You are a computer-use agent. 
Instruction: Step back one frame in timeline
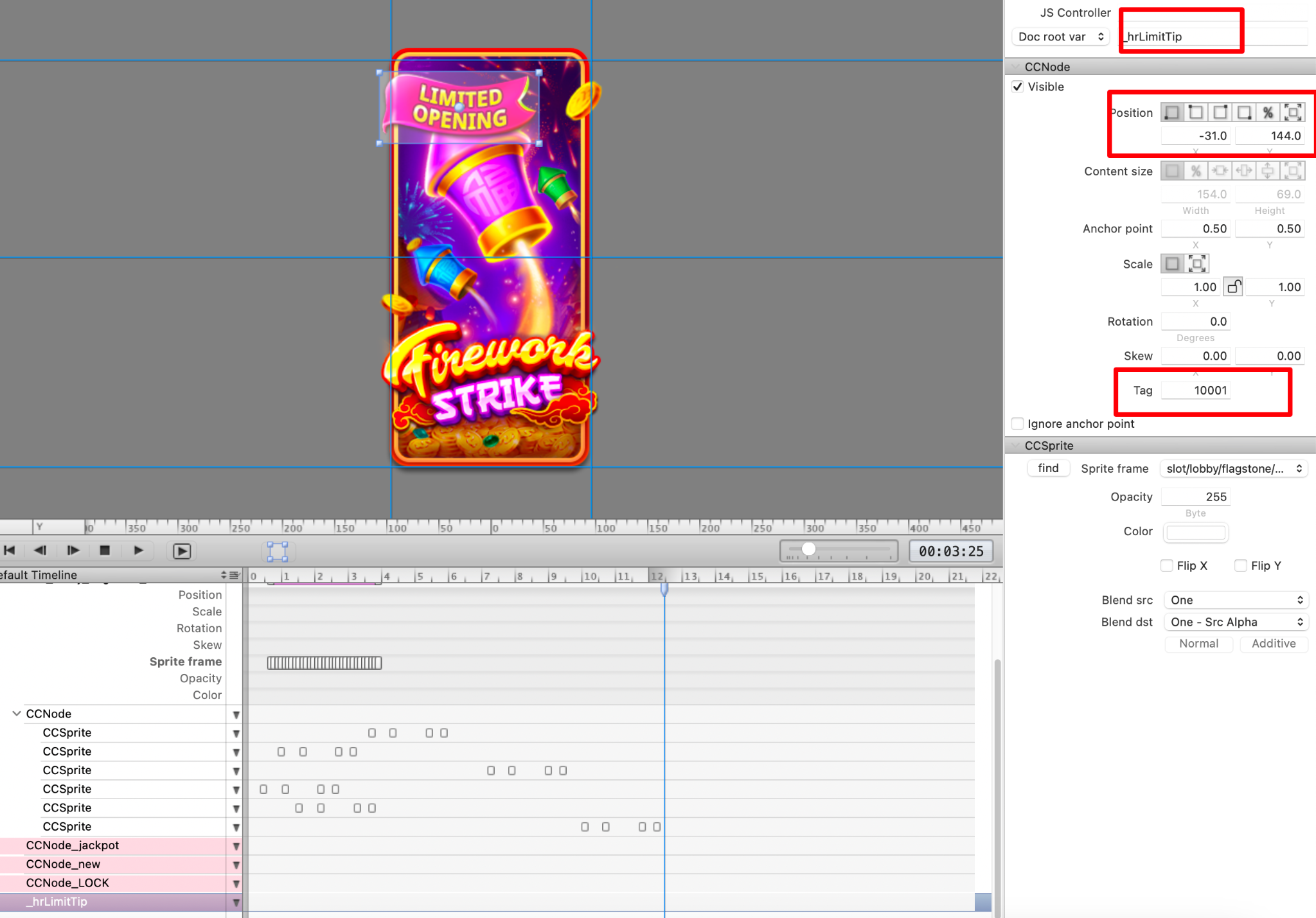coord(40,551)
